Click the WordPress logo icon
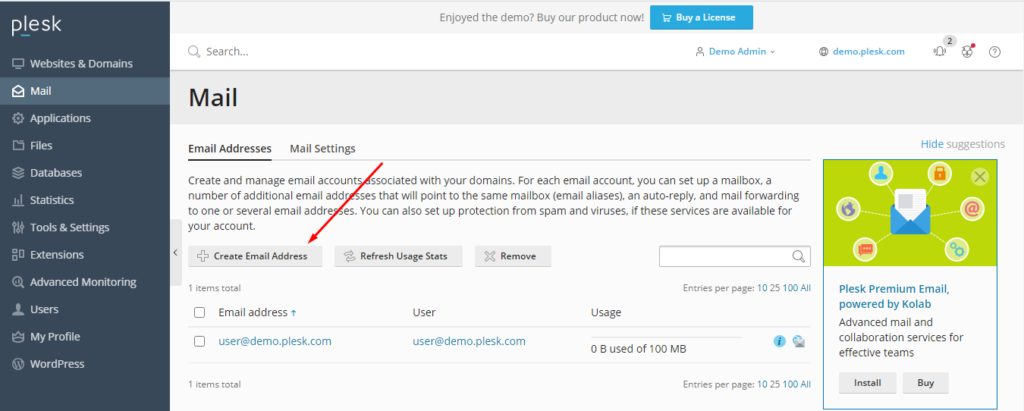1024x411 pixels. pyautogui.click(x=18, y=364)
